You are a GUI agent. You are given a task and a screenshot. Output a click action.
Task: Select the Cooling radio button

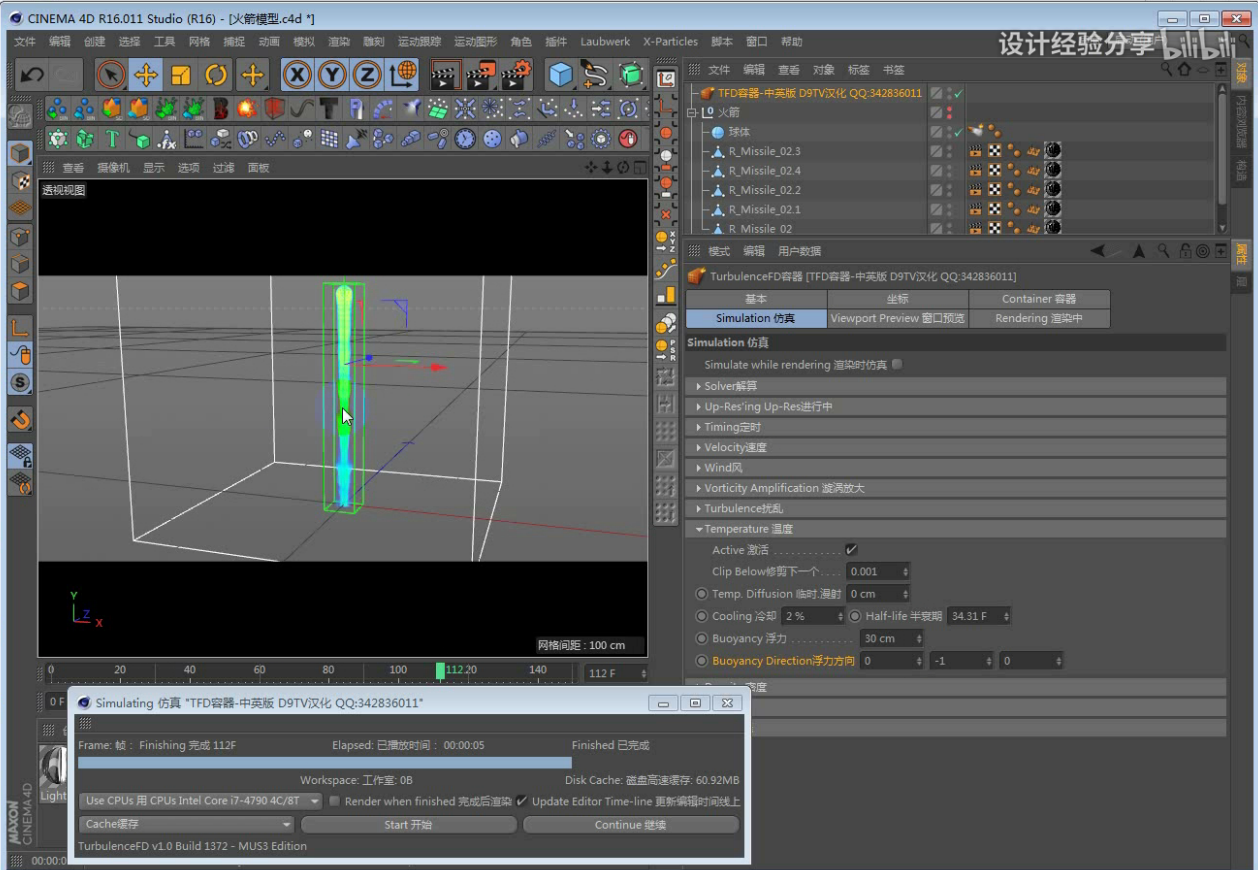701,616
